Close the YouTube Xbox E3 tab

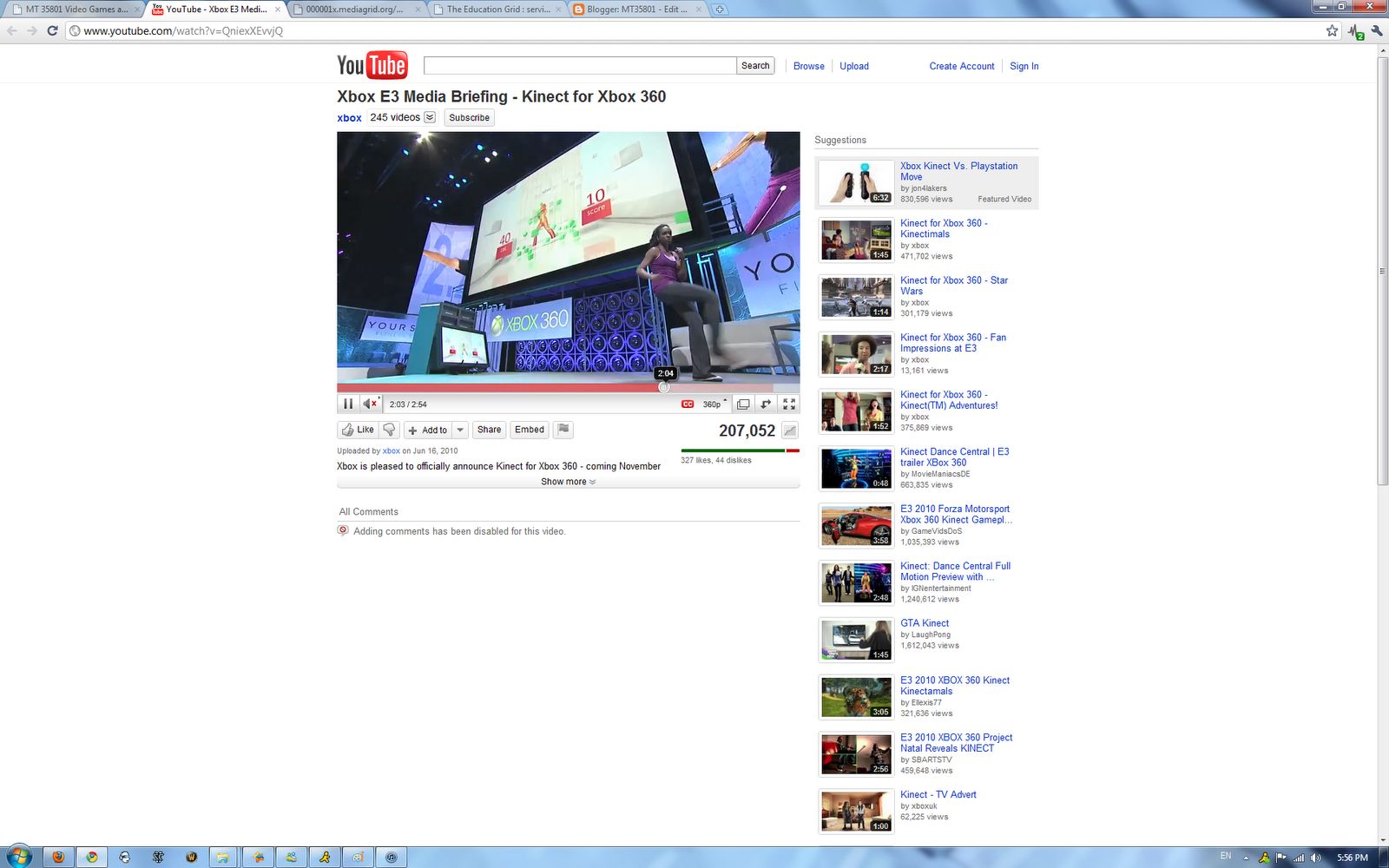point(278,10)
